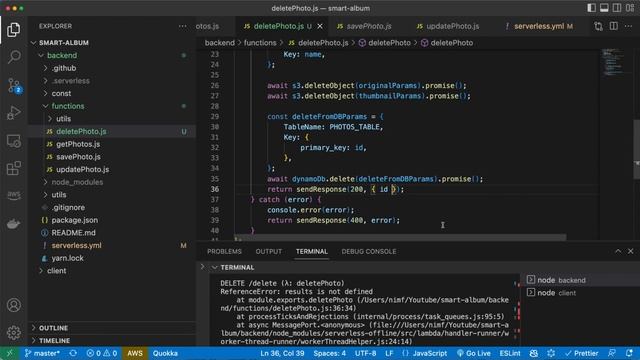
Task: Change the LF end of line sequence
Action: tap(389, 353)
